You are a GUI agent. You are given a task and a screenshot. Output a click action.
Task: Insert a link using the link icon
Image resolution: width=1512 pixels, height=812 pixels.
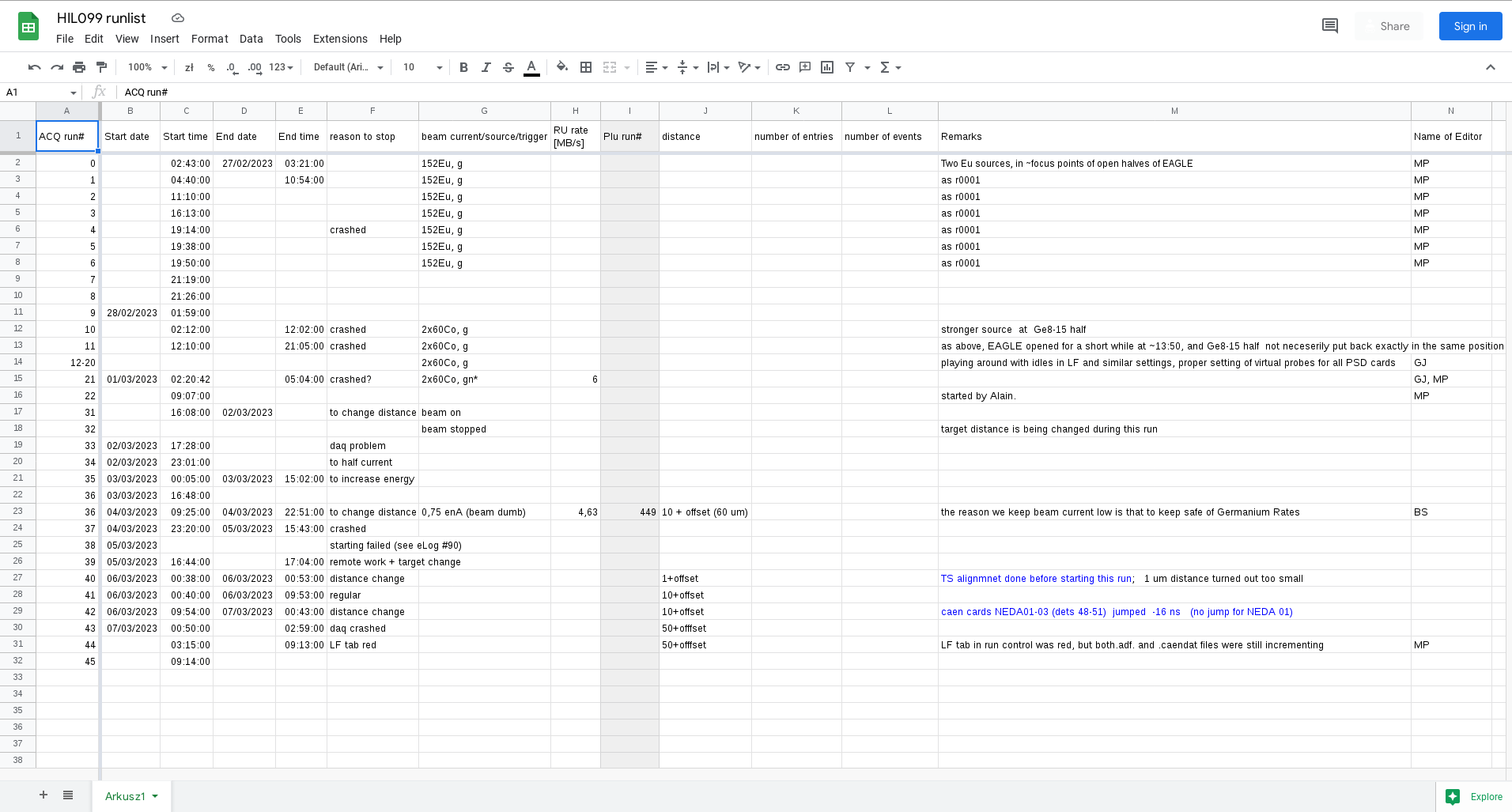(x=782, y=67)
